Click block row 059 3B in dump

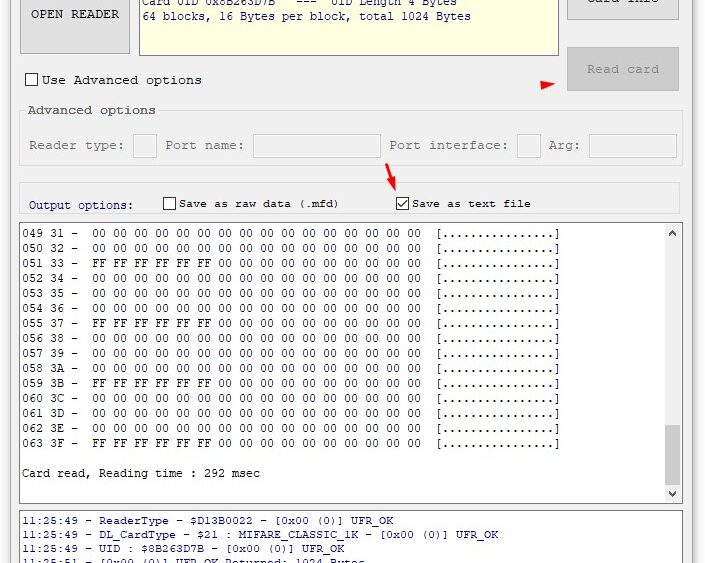pyautogui.click(x=290, y=383)
